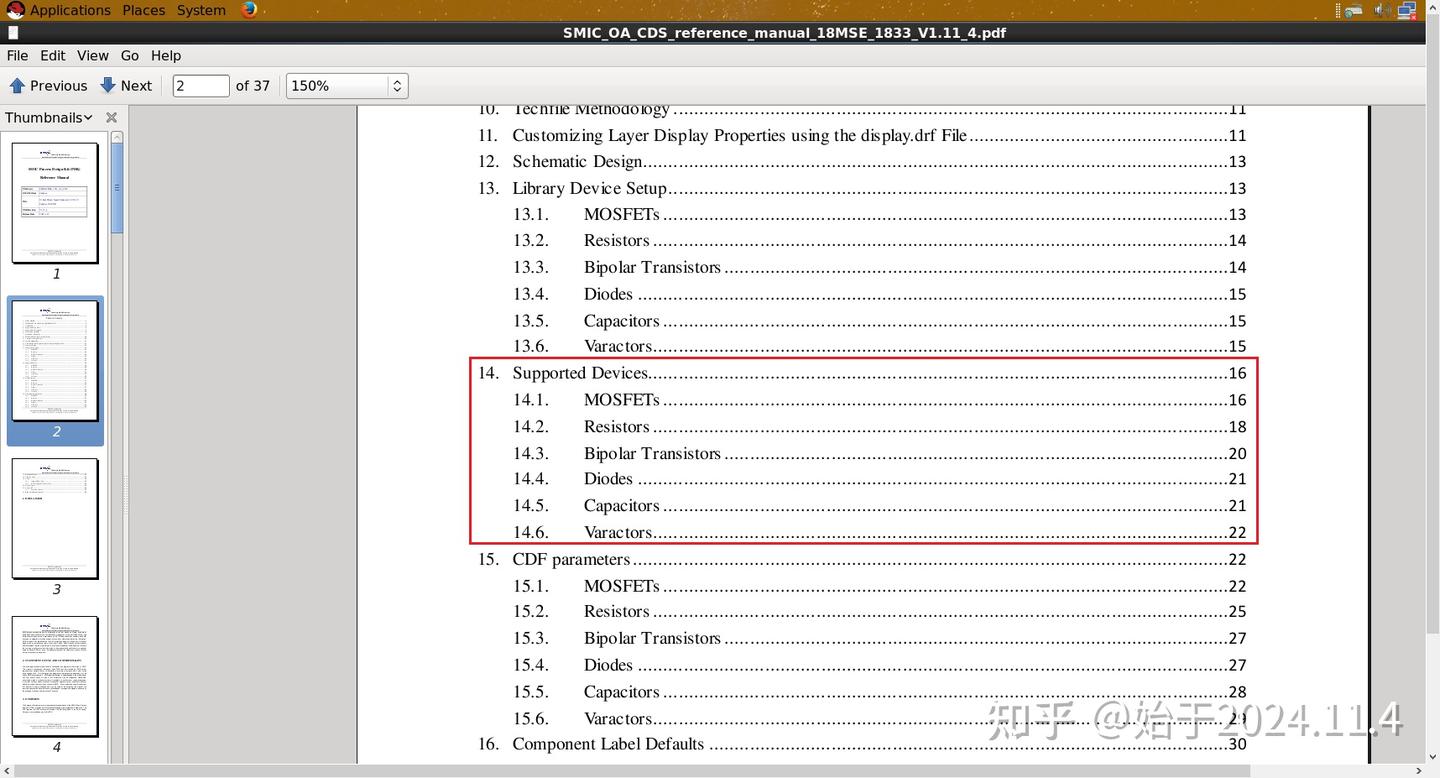Click '15.5. Capacitors' entry
Screen dimensions: 1440x778
point(880,691)
